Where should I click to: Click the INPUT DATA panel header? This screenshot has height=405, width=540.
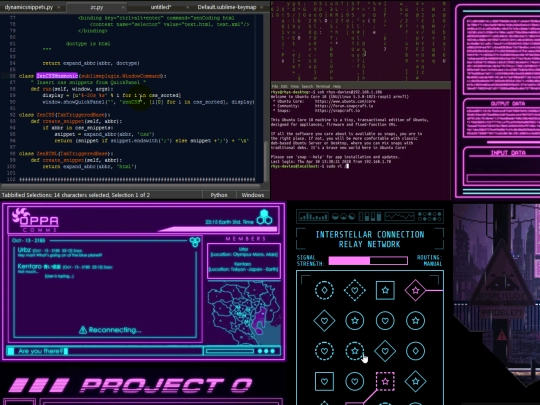pyautogui.click(x=508, y=153)
